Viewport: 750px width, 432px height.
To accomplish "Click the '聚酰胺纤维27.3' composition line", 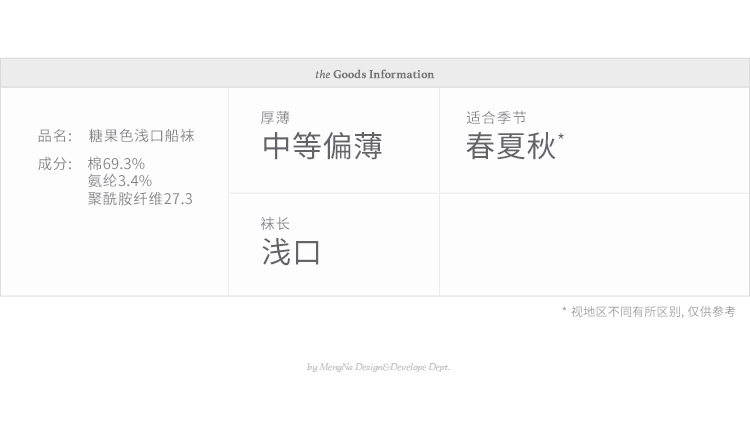I will click(x=140, y=199).
